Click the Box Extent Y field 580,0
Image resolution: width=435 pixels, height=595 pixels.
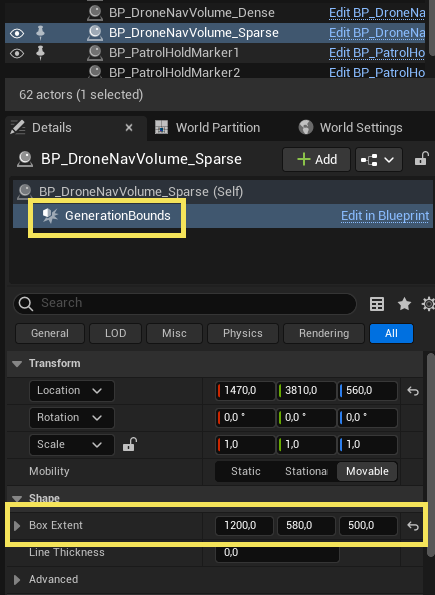click(x=306, y=526)
